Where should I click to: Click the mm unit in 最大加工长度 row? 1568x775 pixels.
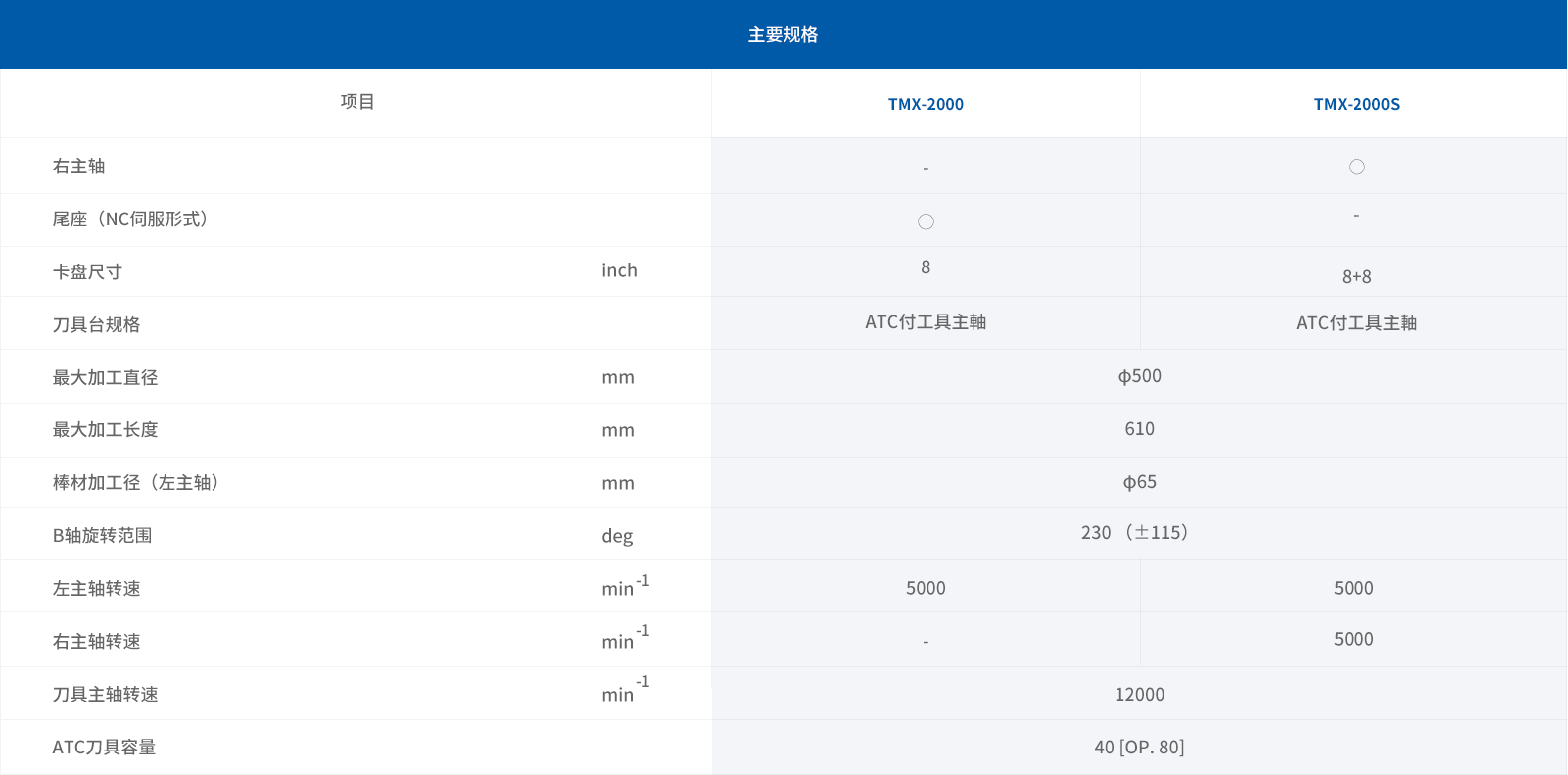[x=618, y=431]
